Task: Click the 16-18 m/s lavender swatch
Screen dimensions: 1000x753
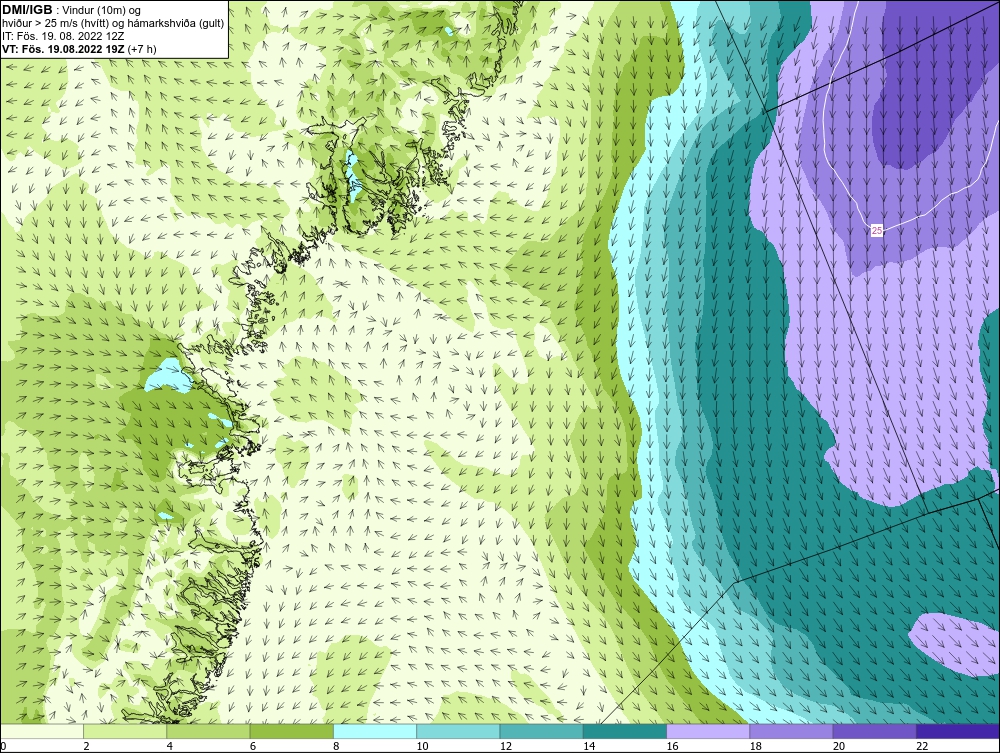Action: coord(708,731)
